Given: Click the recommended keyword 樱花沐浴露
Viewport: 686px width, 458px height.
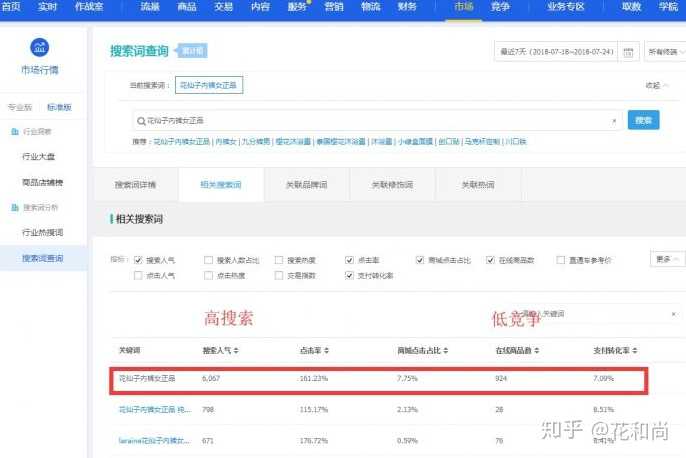Looking at the screenshot, I should [x=292, y=142].
